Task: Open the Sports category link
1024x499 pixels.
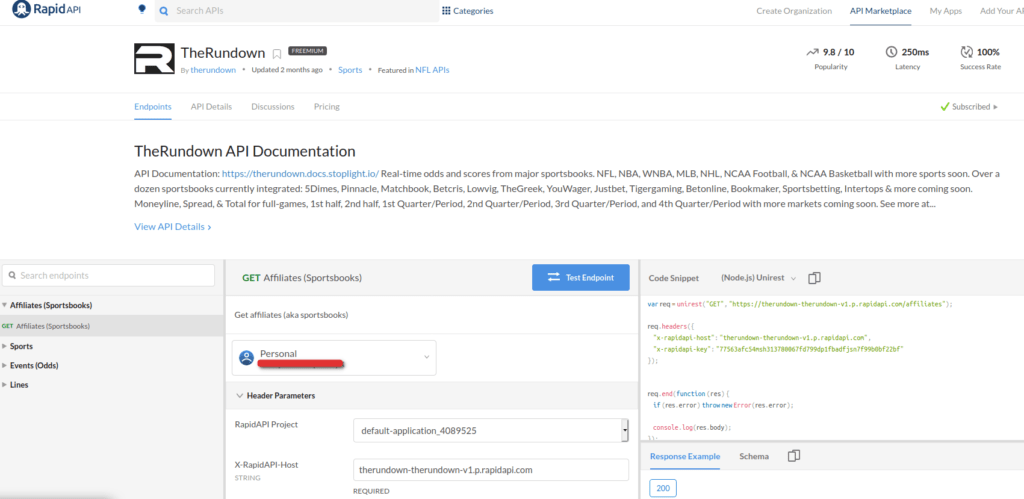Action: 350,70
